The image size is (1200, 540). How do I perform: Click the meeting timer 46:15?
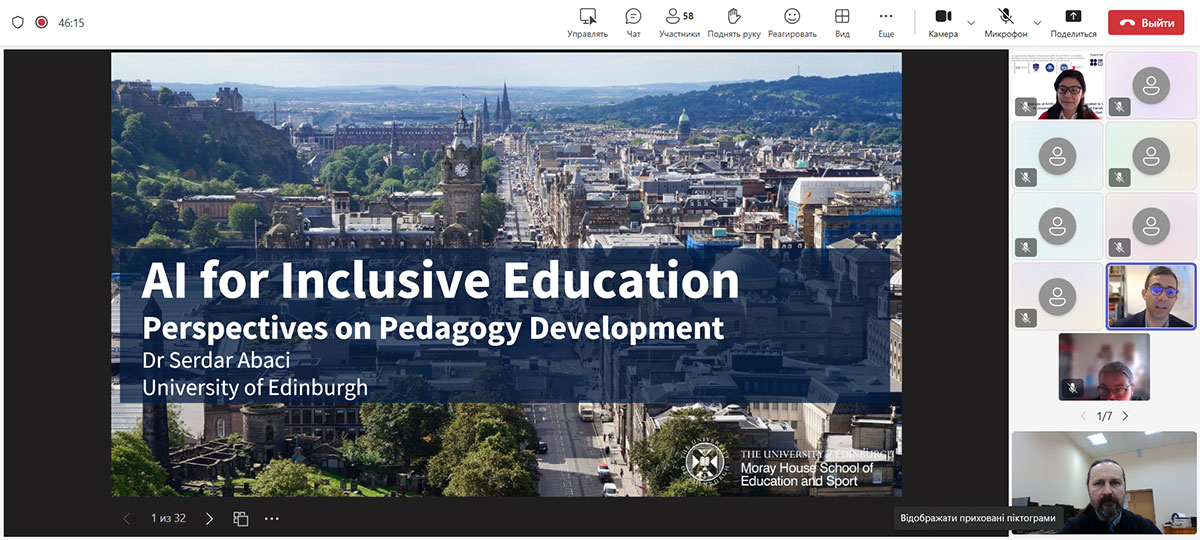(x=71, y=22)
